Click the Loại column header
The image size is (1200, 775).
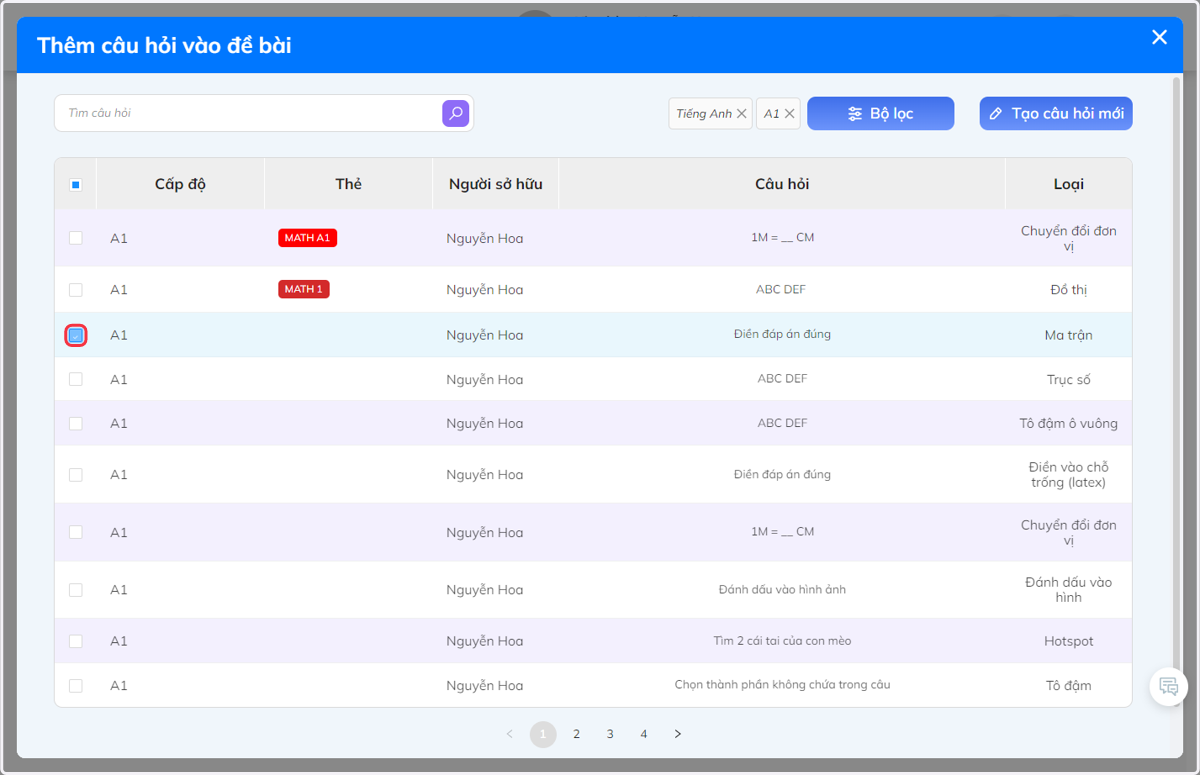tap(1069, 184)
